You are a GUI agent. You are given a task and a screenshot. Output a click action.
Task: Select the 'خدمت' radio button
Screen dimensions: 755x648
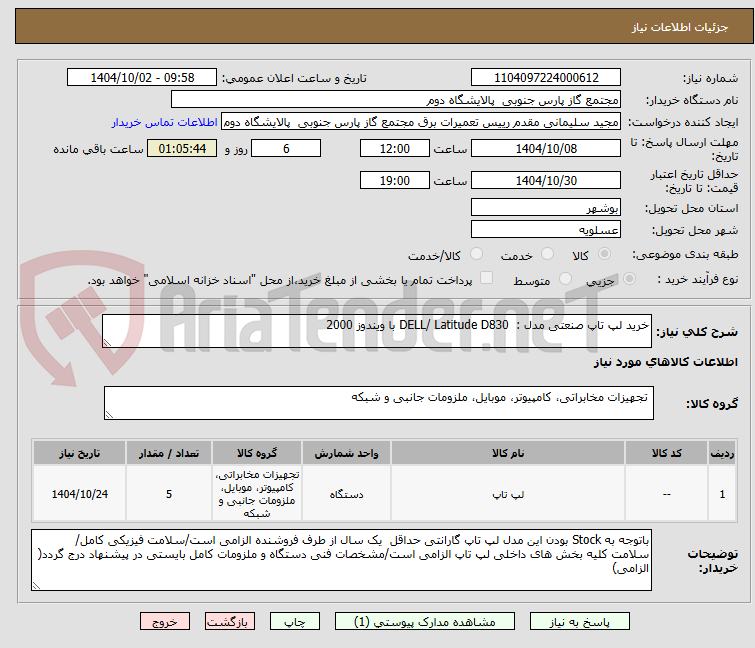(547, 254)
